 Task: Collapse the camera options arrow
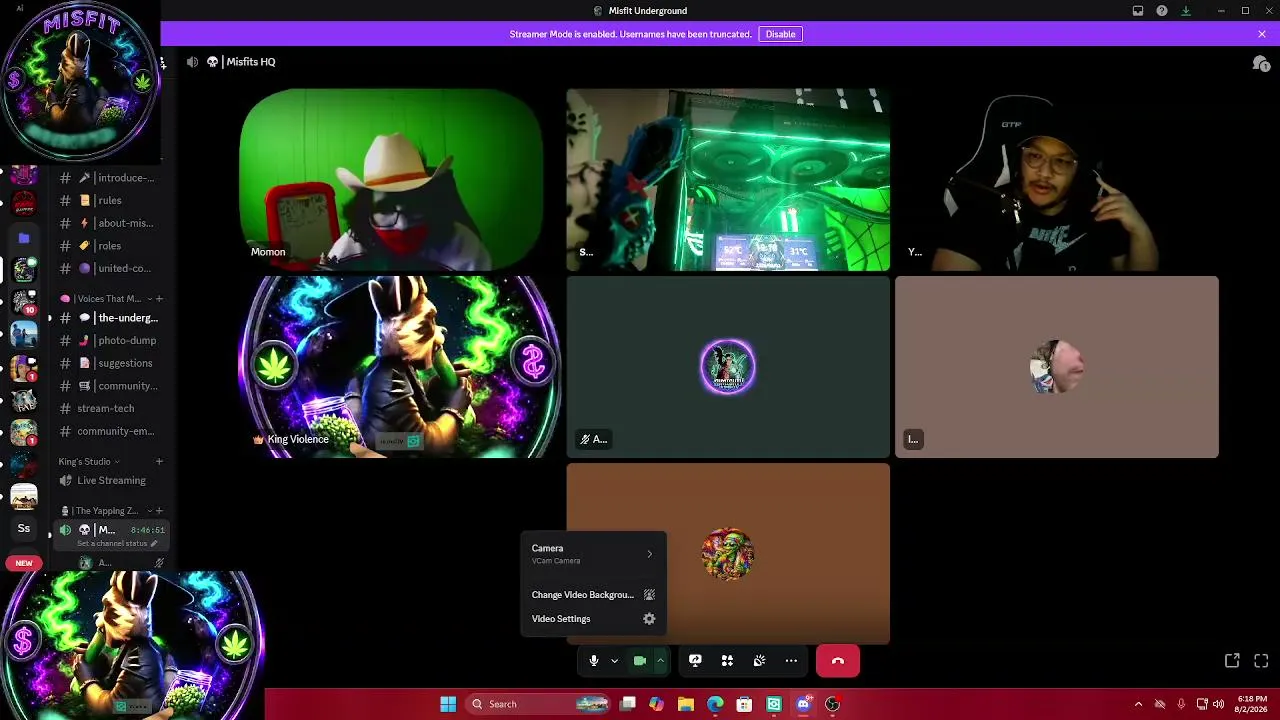click(660, 661)
